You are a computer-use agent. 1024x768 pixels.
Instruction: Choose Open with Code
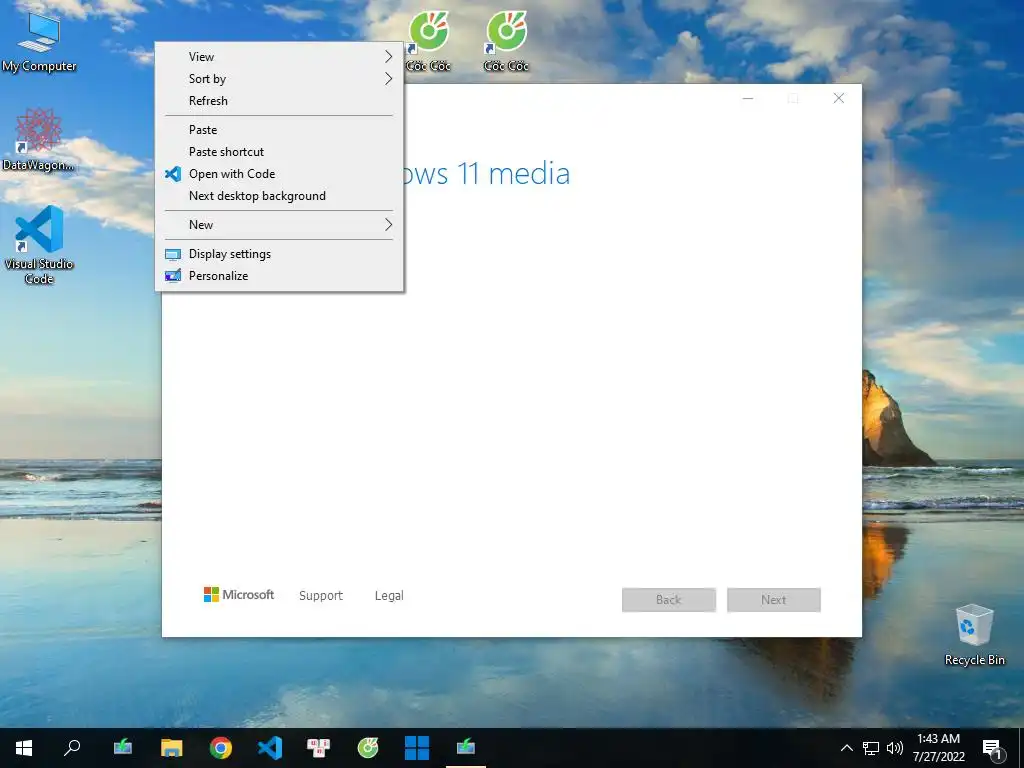click(x=280, y=174)
